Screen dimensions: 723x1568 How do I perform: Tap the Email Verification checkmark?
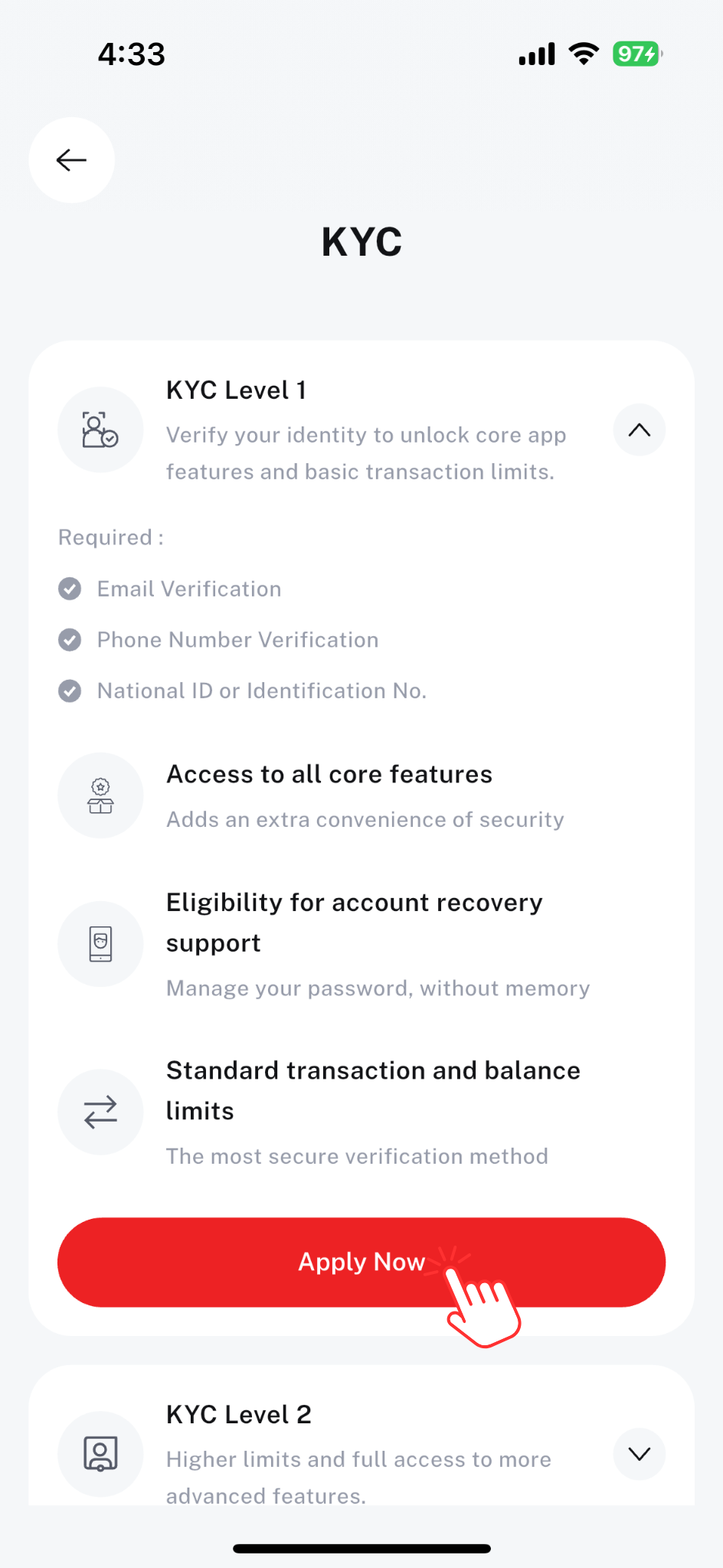[x=70, y=589]
